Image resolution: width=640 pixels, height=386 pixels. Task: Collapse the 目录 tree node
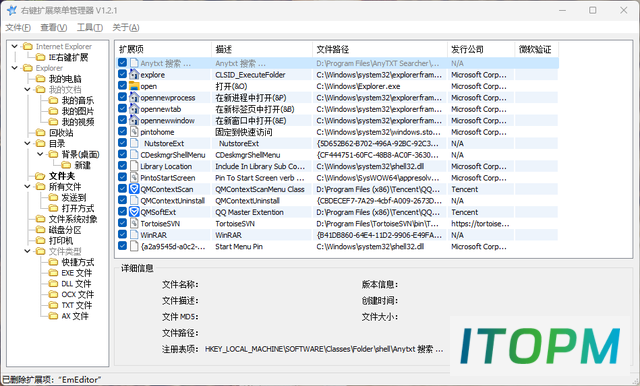[27, 143]
